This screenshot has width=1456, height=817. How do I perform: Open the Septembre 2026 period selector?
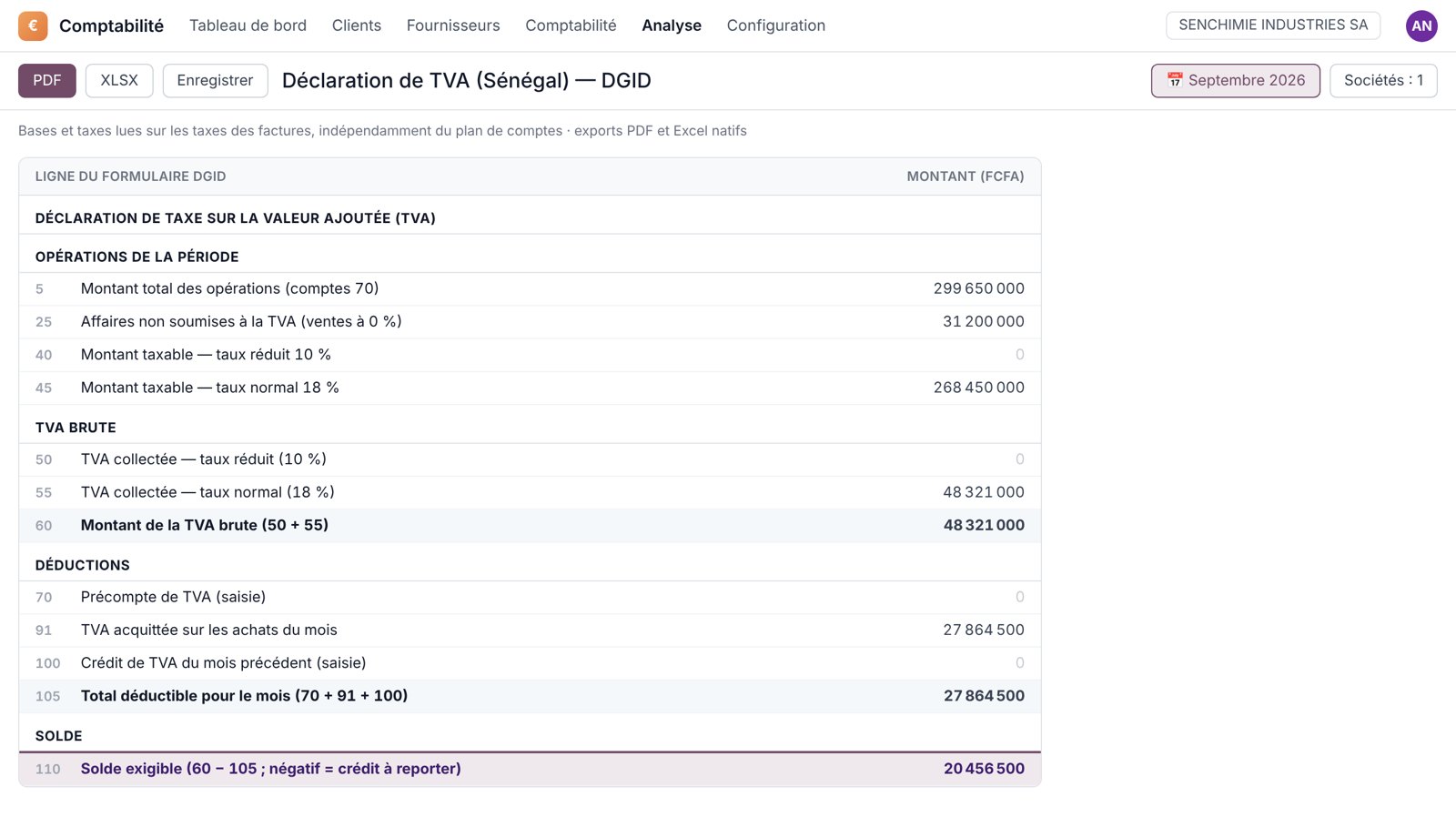click(x=1235, y=80)
